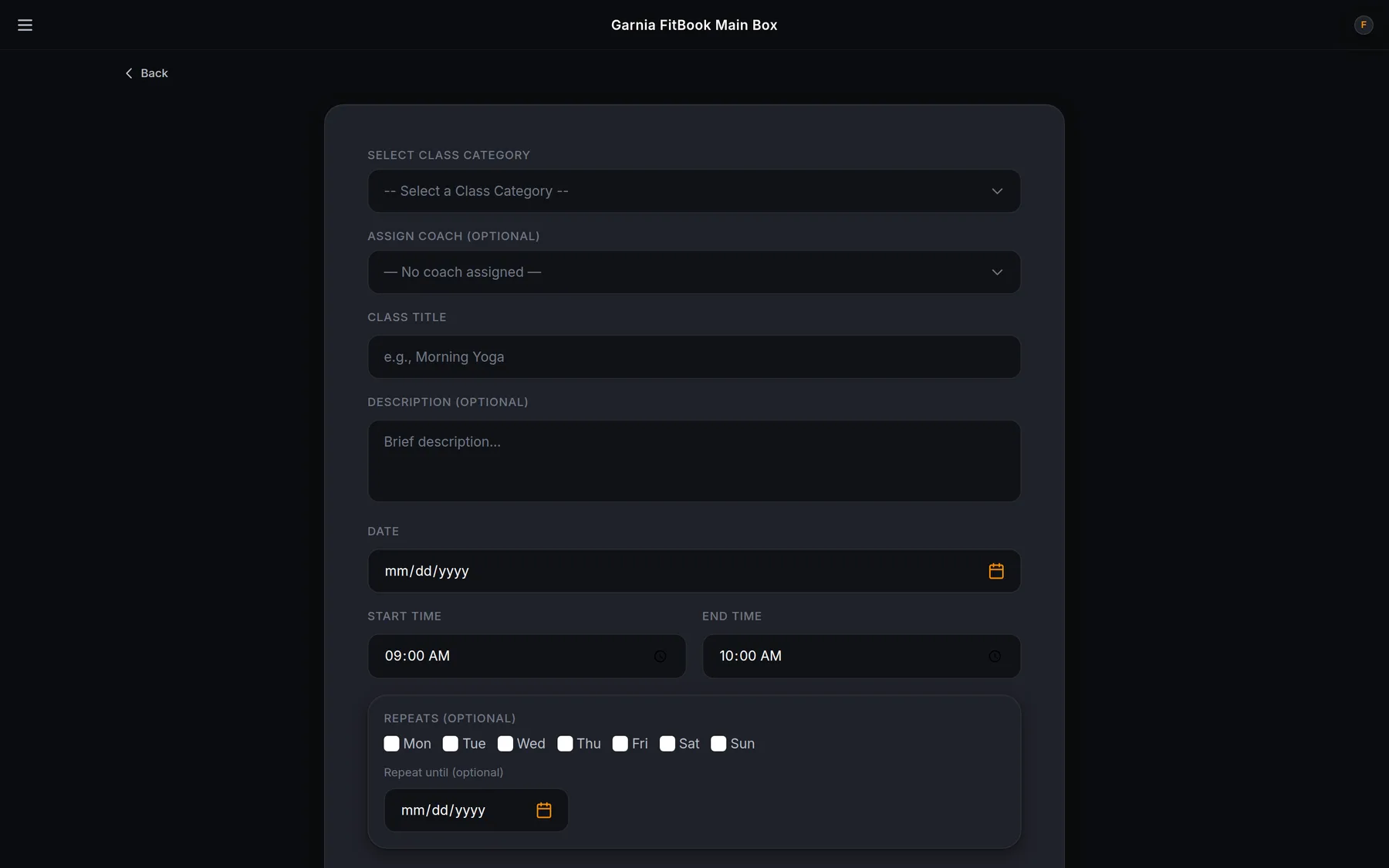
Task: Check the Mon repeat checkbox
Action: click(x=391, y=744)
